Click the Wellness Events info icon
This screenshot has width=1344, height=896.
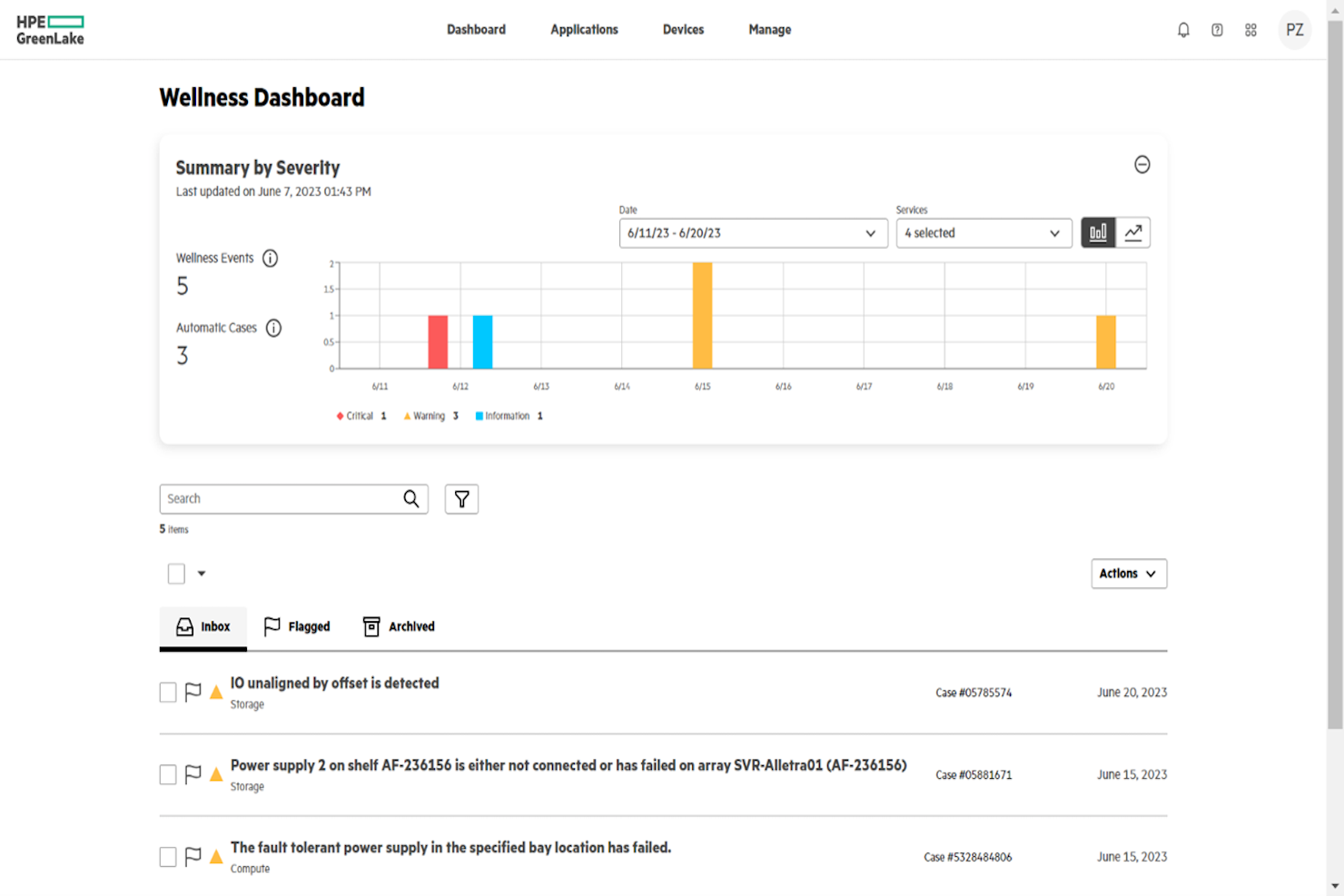click(270, 258)
